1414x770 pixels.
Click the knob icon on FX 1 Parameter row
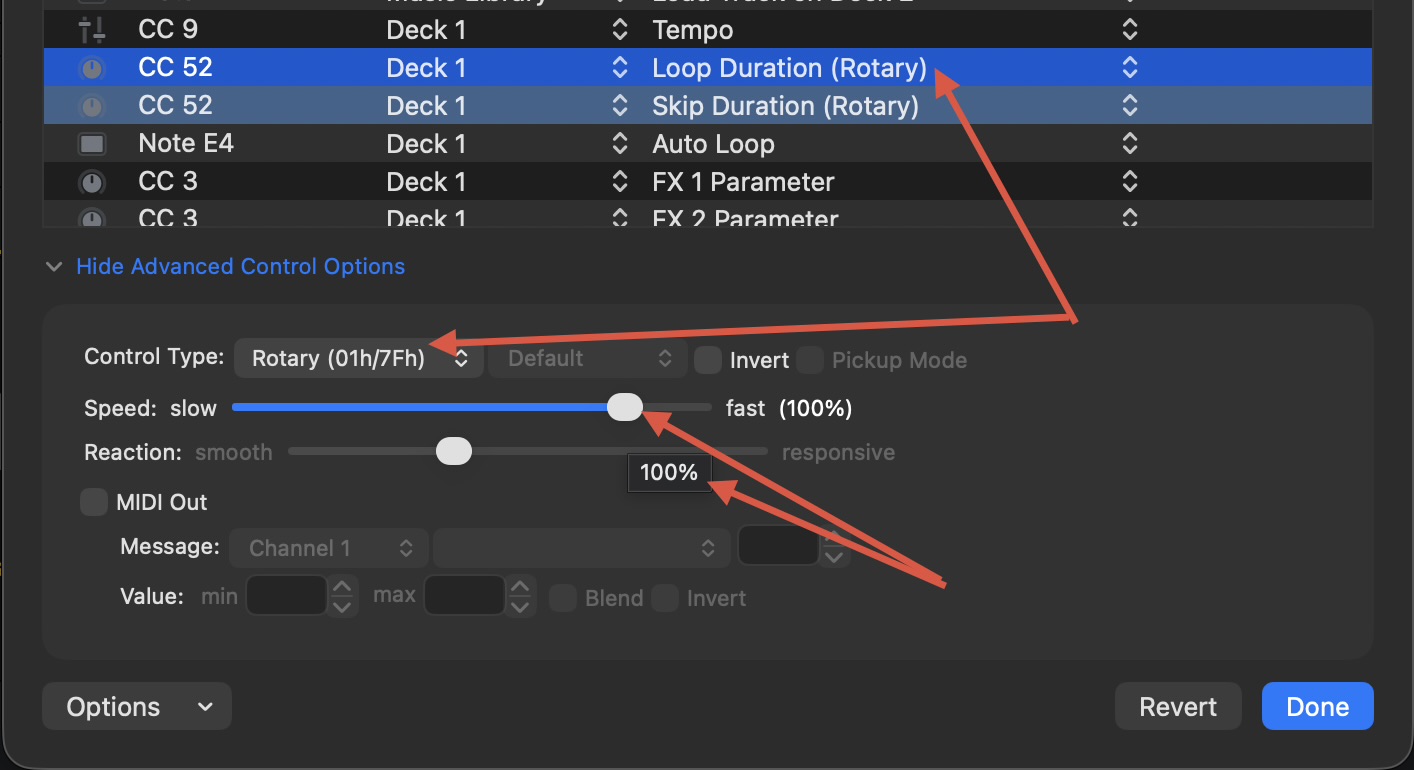92,182
